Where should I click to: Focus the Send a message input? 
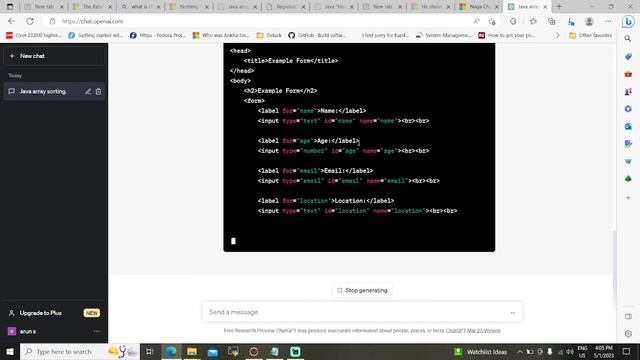362,312
